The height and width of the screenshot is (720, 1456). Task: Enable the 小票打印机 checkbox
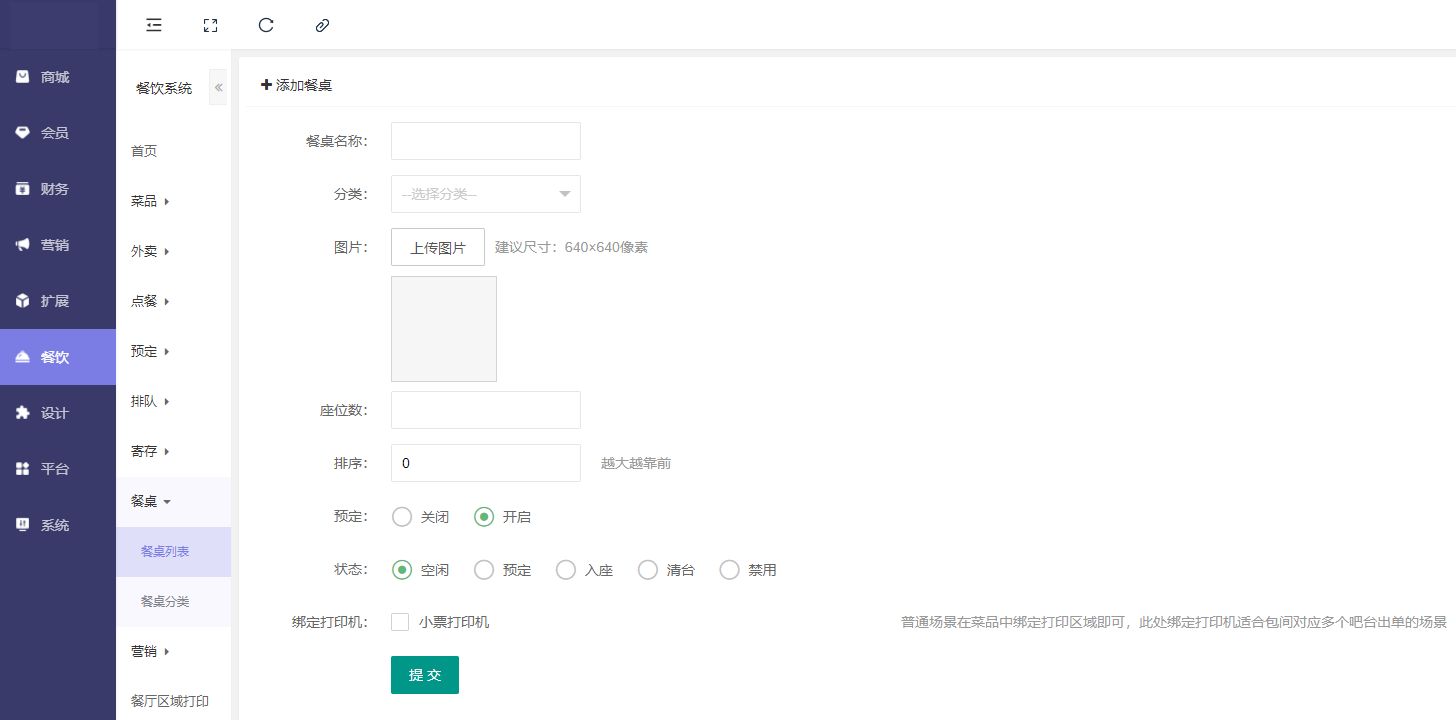(x=400, y=622)
